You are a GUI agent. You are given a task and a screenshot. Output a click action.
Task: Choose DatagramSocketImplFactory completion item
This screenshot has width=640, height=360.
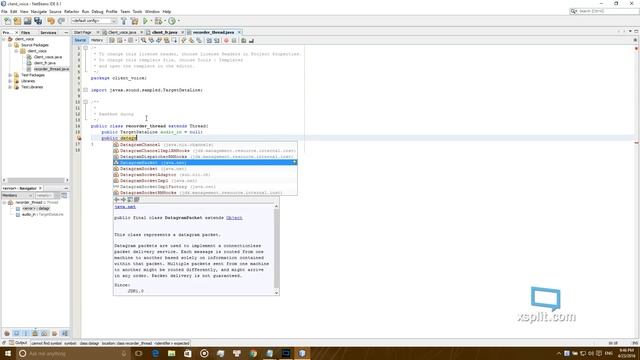coord(205,187)
